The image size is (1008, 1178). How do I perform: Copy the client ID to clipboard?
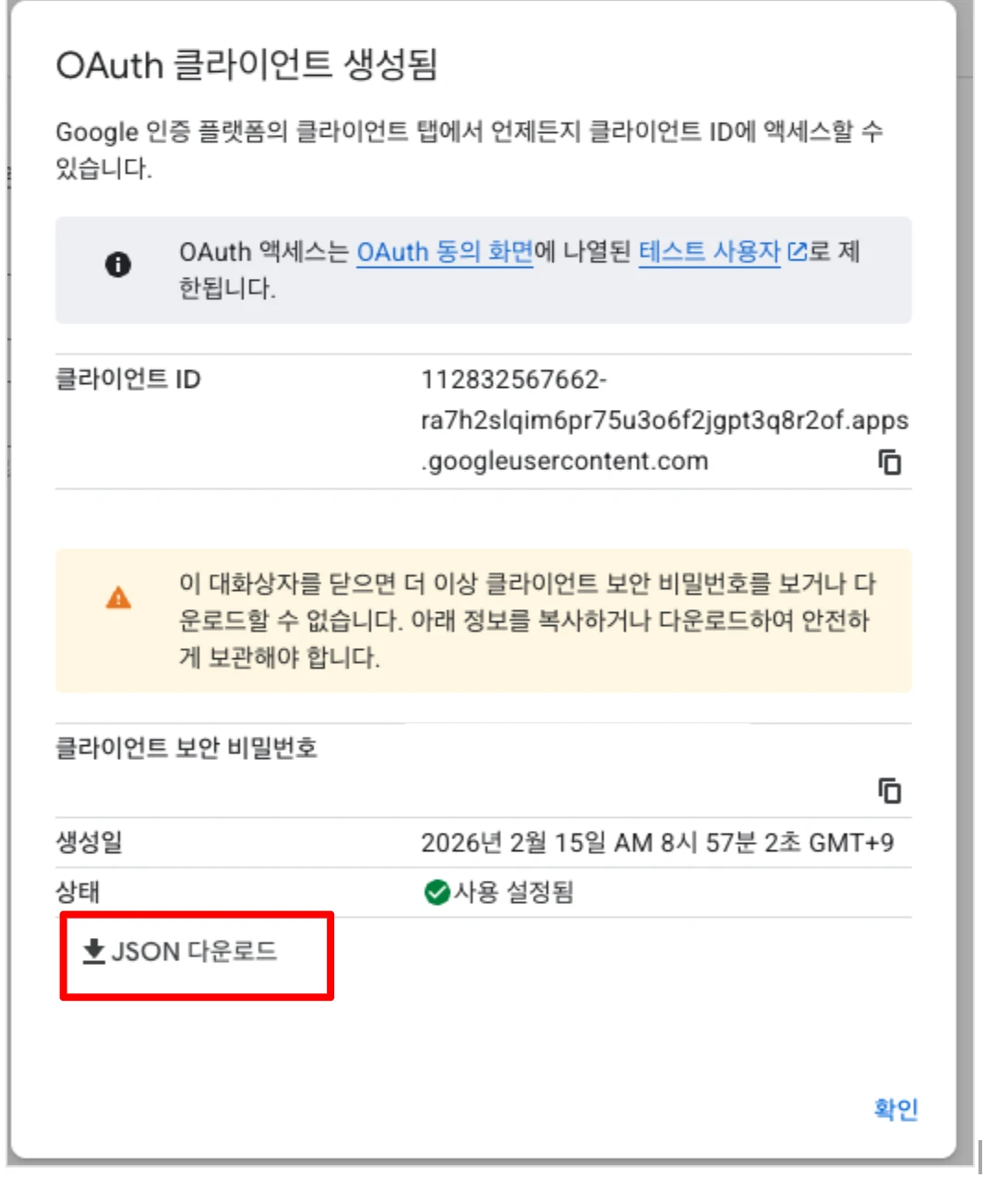pyautogui.click(x=889, y=462)
